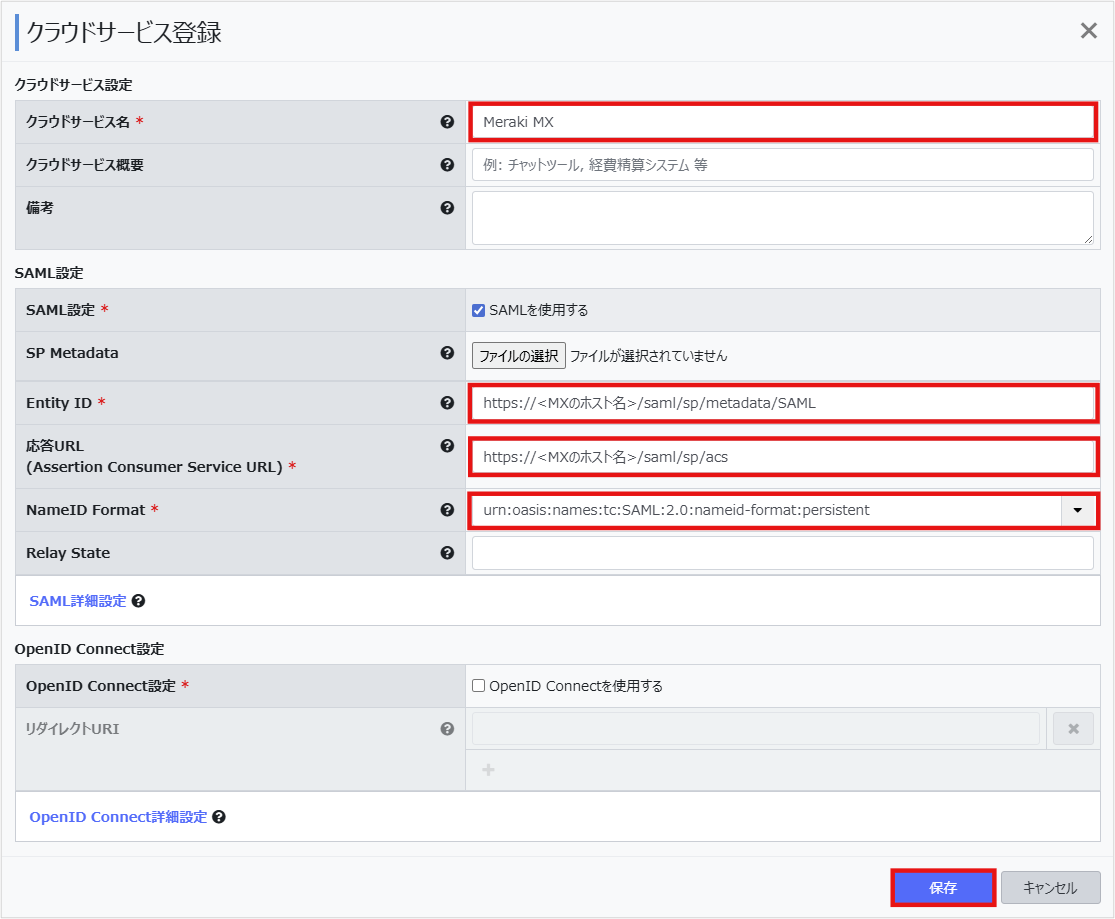
Task: Click help icon next to 備考
Action: (x=447, y=208)
